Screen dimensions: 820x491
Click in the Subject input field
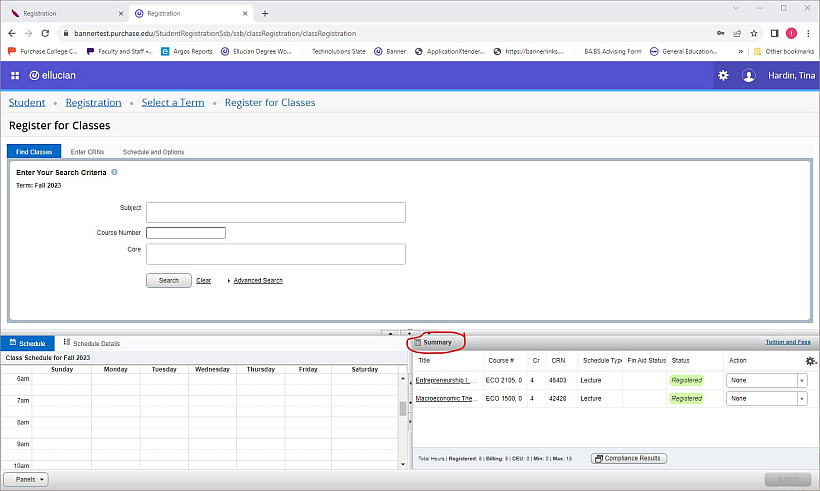tap(275, 212)
